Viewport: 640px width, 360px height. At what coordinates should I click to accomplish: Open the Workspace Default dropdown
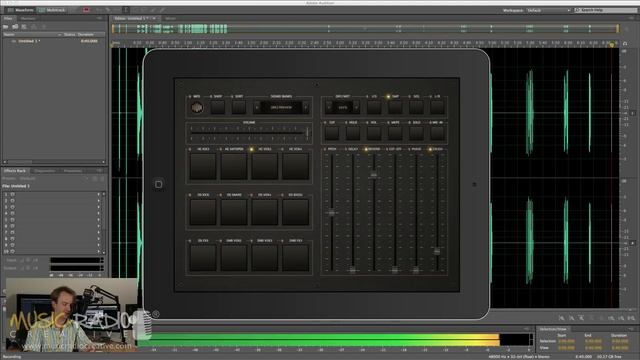coord(549,10)
